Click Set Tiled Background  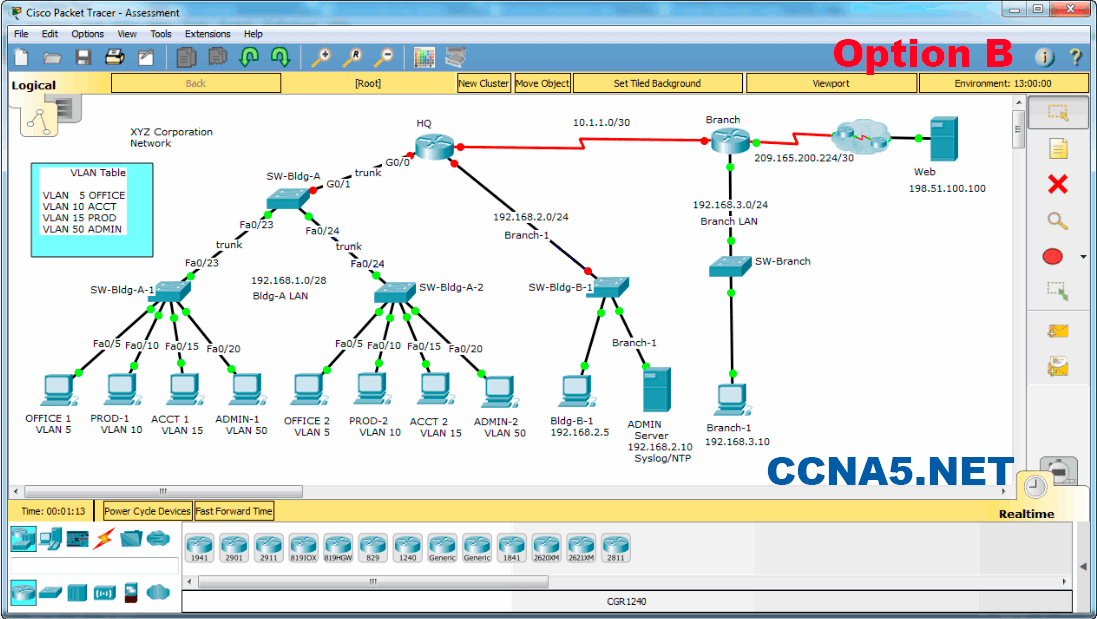click(x=657, y=83)
